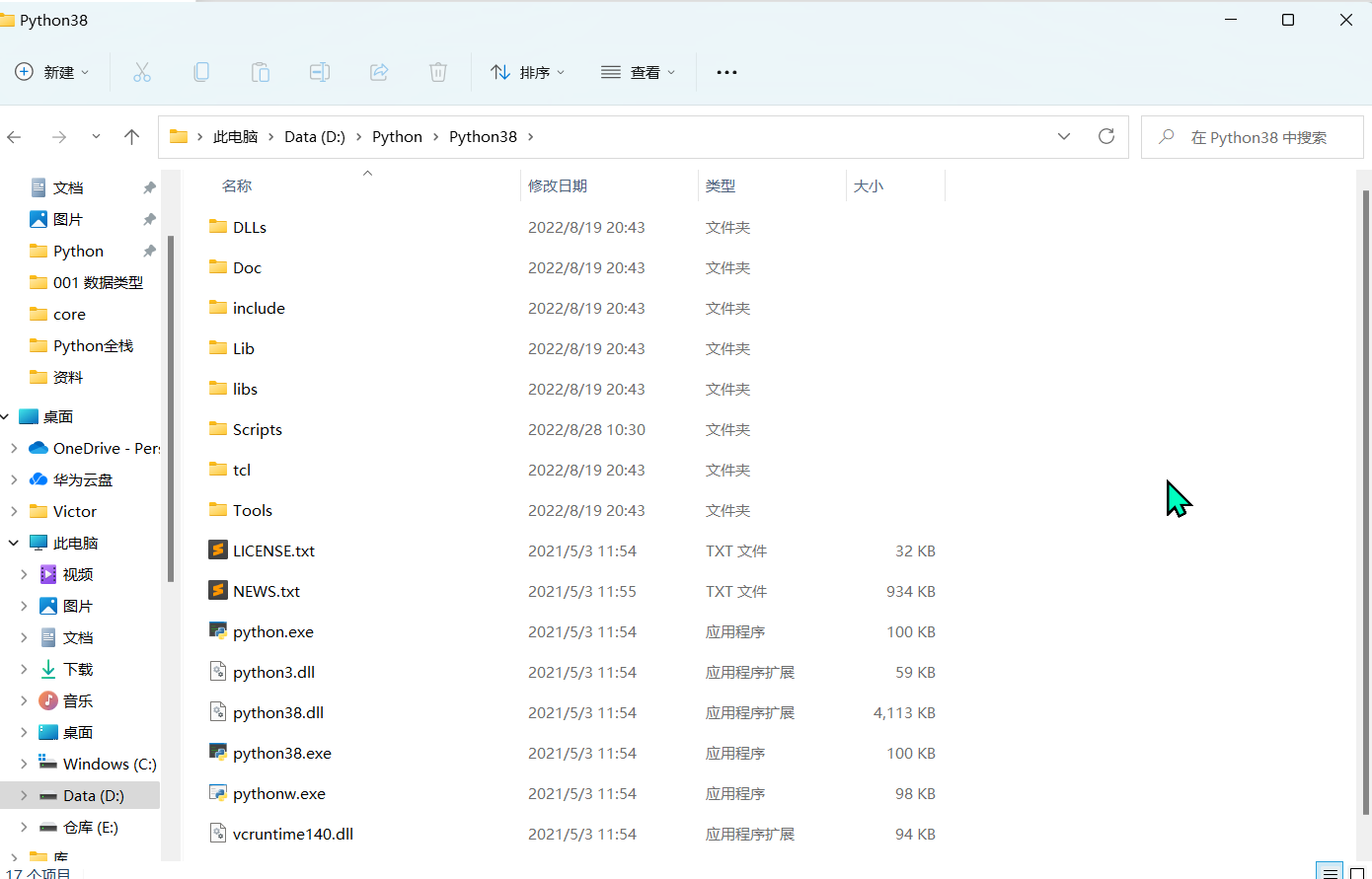Go up one folder level arrow

click(132, 137)
